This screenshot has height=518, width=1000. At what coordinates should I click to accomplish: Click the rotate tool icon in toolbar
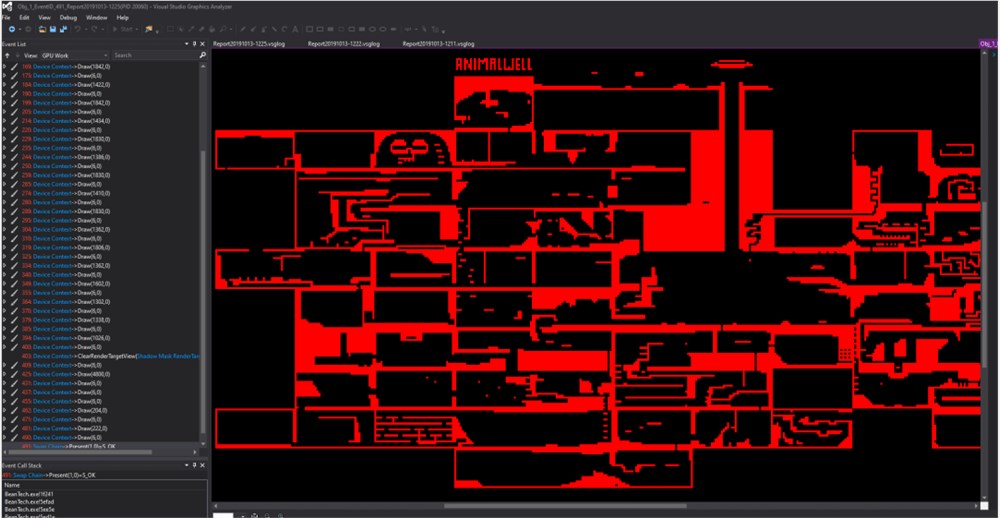[284, 29]
